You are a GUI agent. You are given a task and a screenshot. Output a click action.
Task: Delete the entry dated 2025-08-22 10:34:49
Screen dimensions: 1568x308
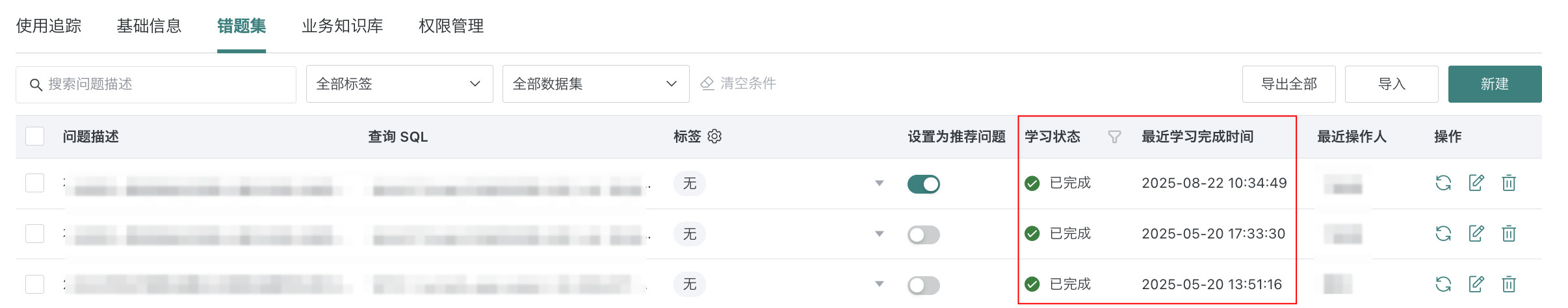(x=1509, y=183)
